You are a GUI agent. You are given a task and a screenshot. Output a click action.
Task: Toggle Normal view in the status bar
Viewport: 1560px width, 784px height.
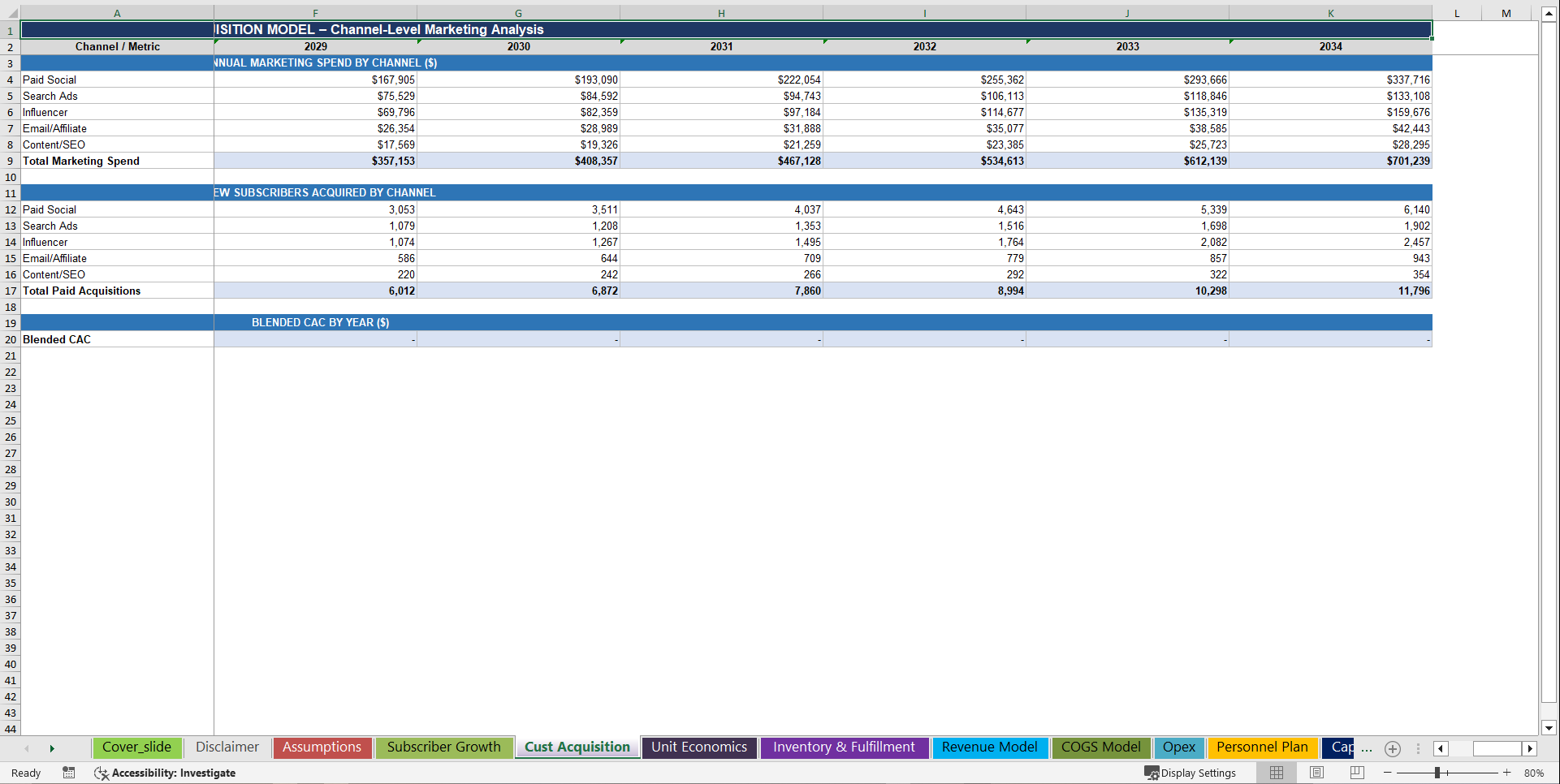click(1276, 773)
